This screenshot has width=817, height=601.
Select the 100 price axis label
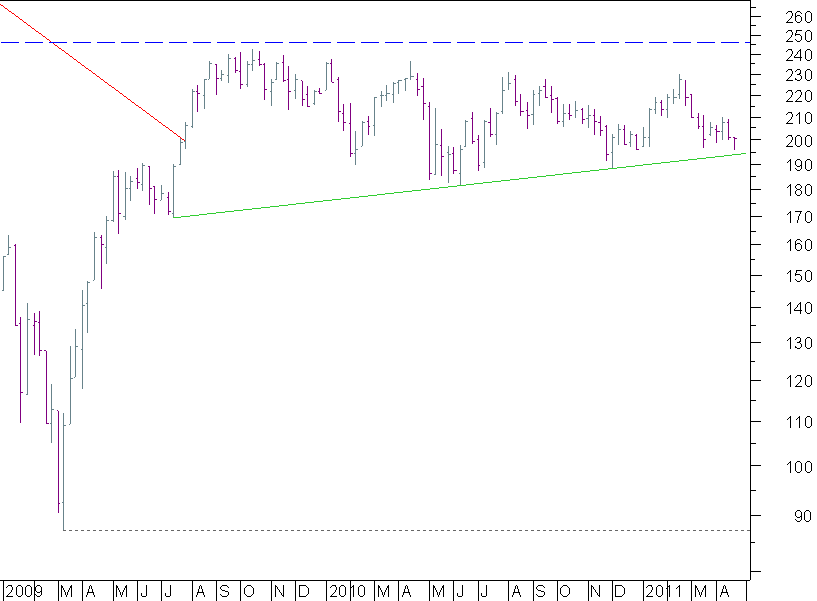click(799, 467)
